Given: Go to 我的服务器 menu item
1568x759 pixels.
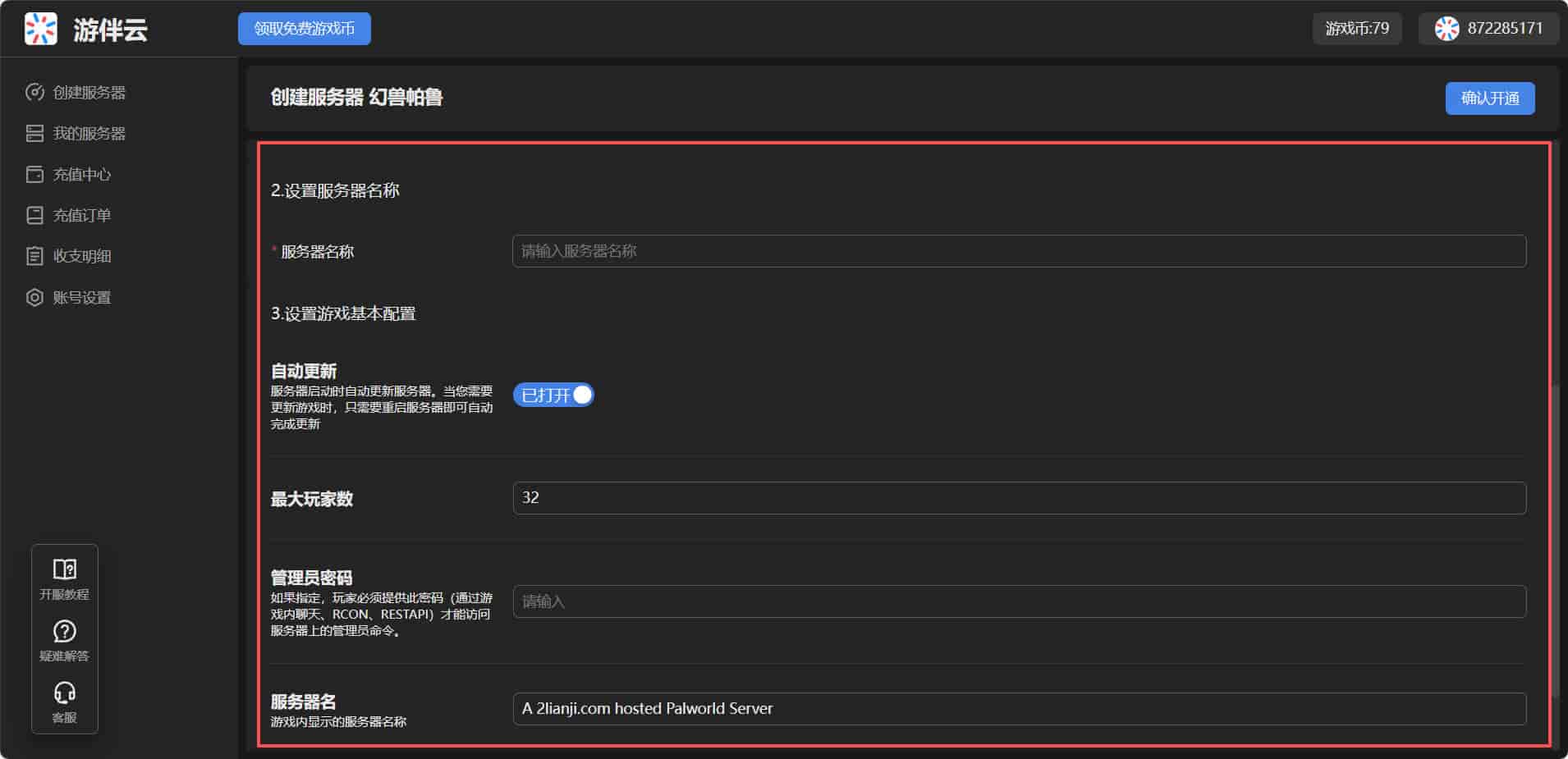Looking at the screenshot, I should [89, 133].
